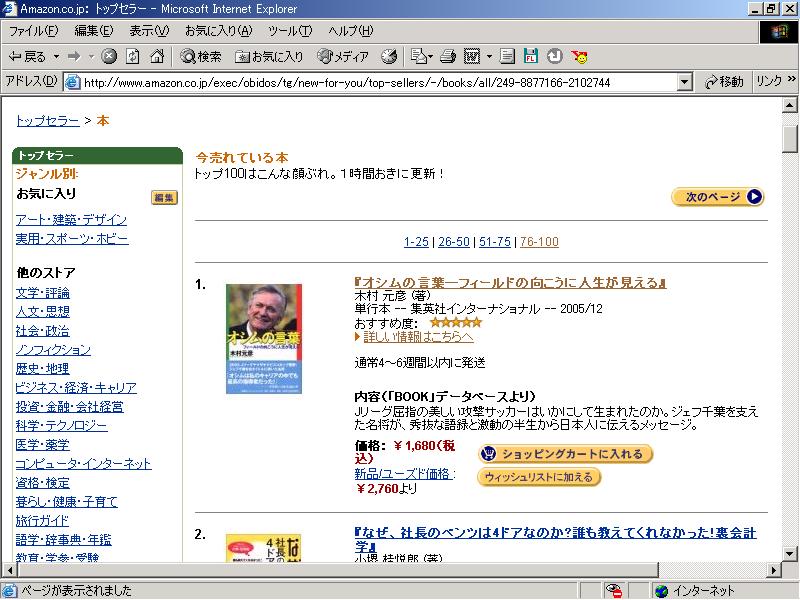This screenshot has height=600, width=800.
Task: Expand the address bar dropdown arrow
Action: (x=684, y=82)
